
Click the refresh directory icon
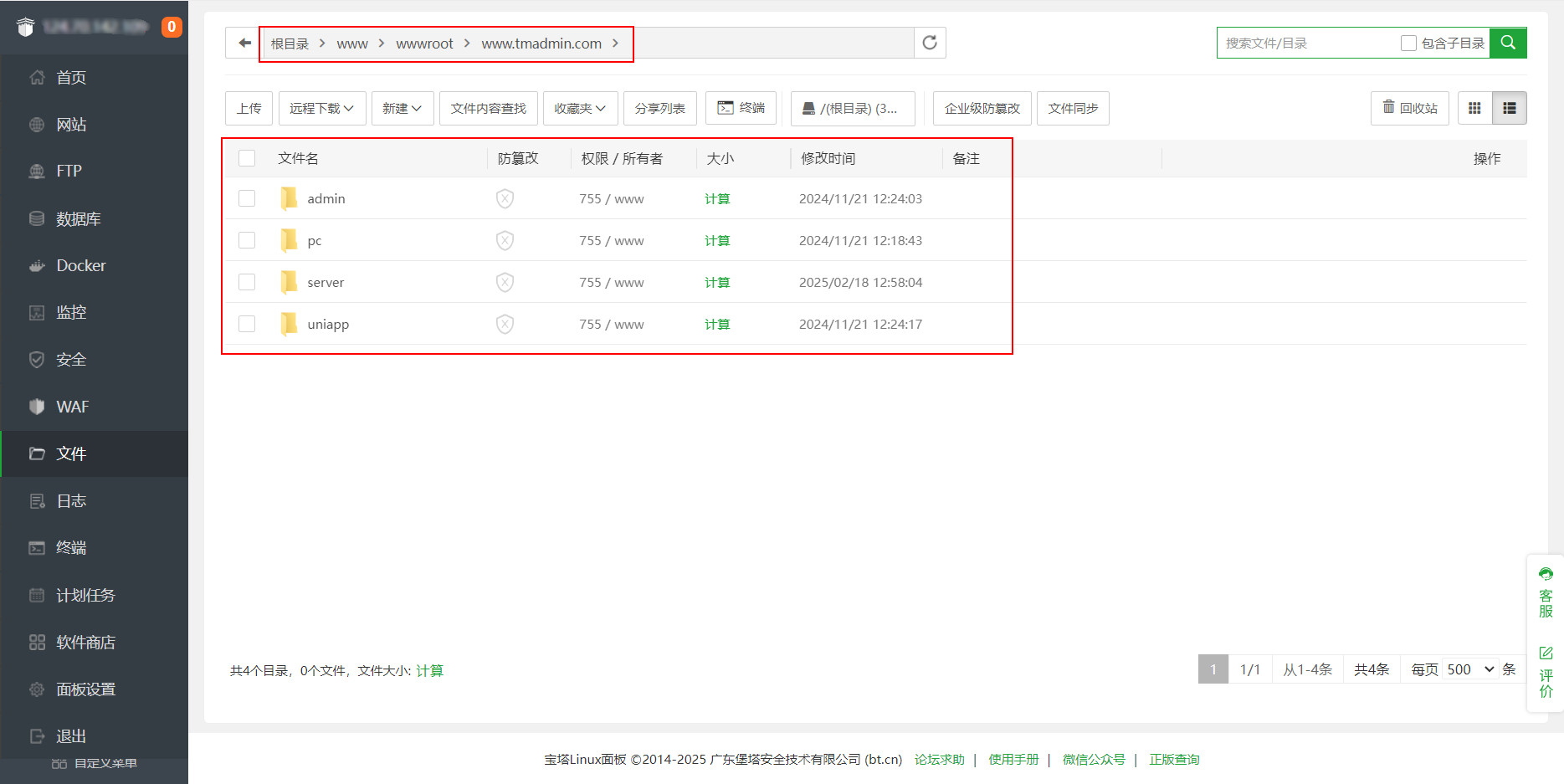[x=929, y=43]
